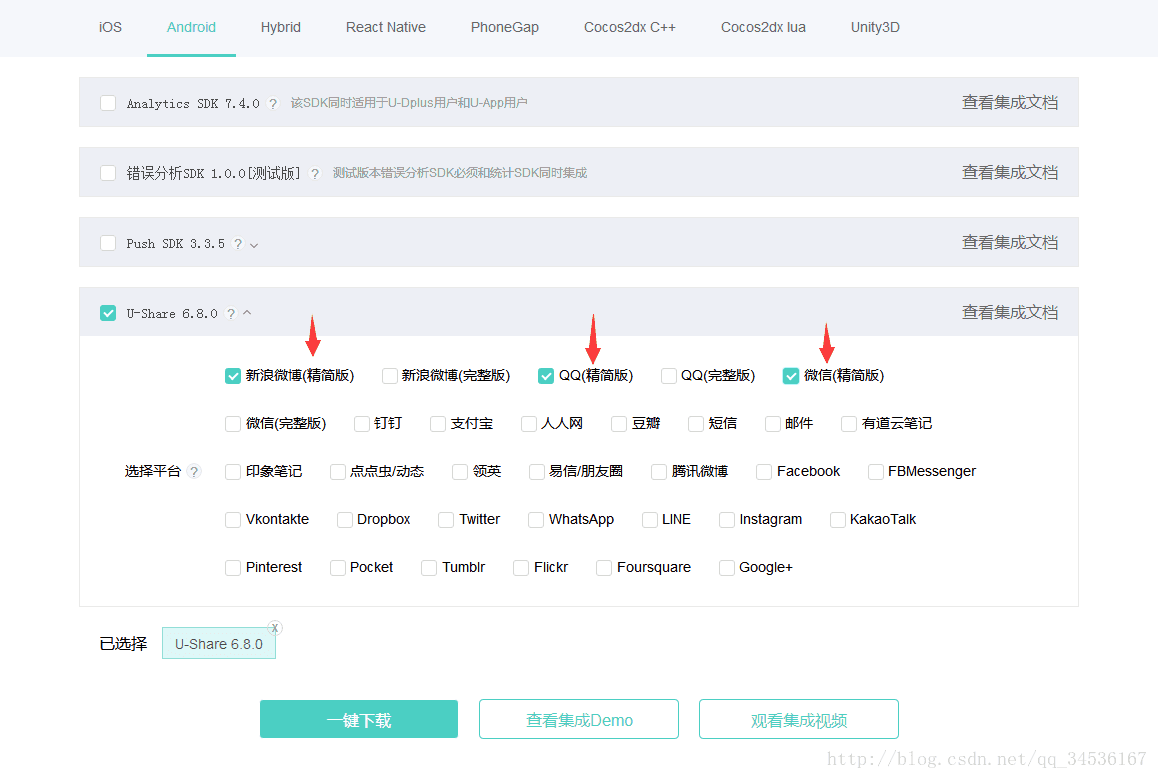The image size is (1158, 779).
Task: Check the 有道云笔记 platform
Action: (849, 424)
